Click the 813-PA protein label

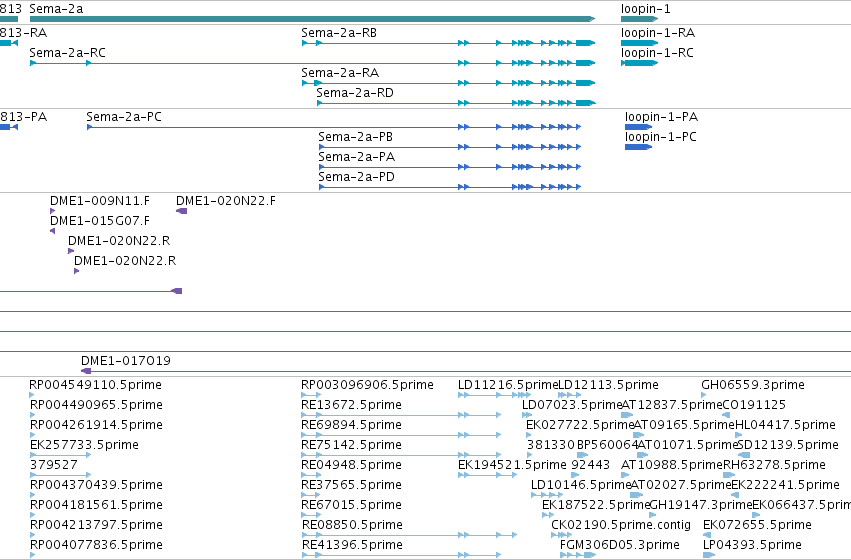(x=23, y=117)
